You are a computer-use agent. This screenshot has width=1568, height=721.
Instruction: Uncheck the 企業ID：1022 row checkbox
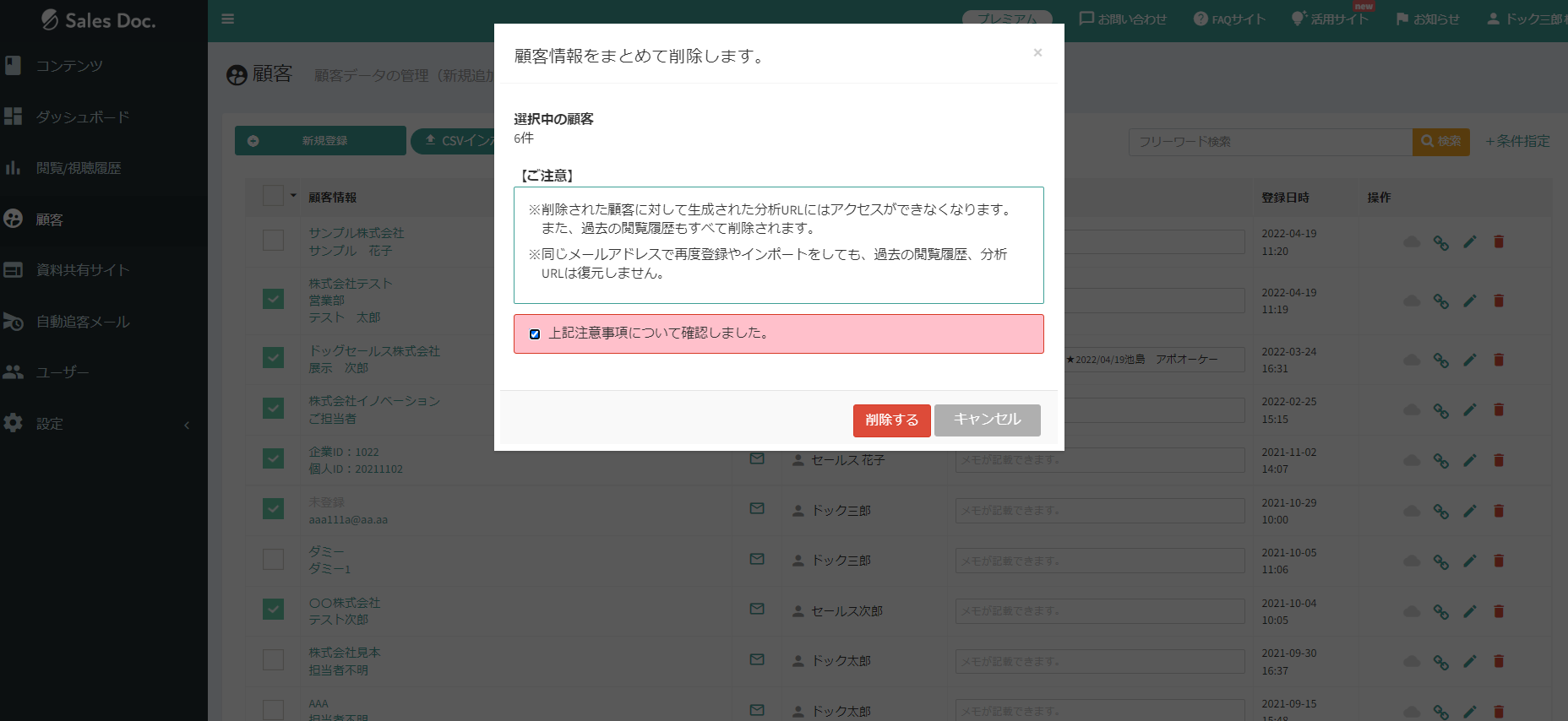pyautogui.click(x=273, y=458)
